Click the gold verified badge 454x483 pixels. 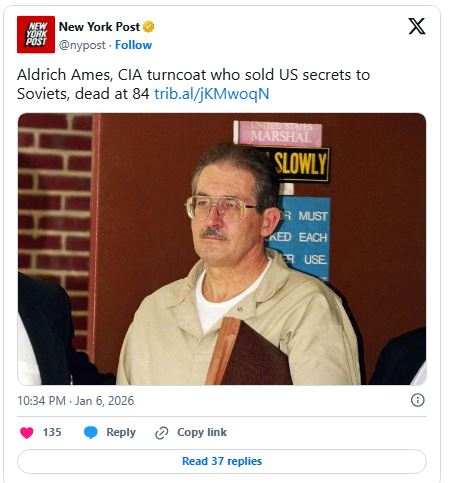point(149,27)
